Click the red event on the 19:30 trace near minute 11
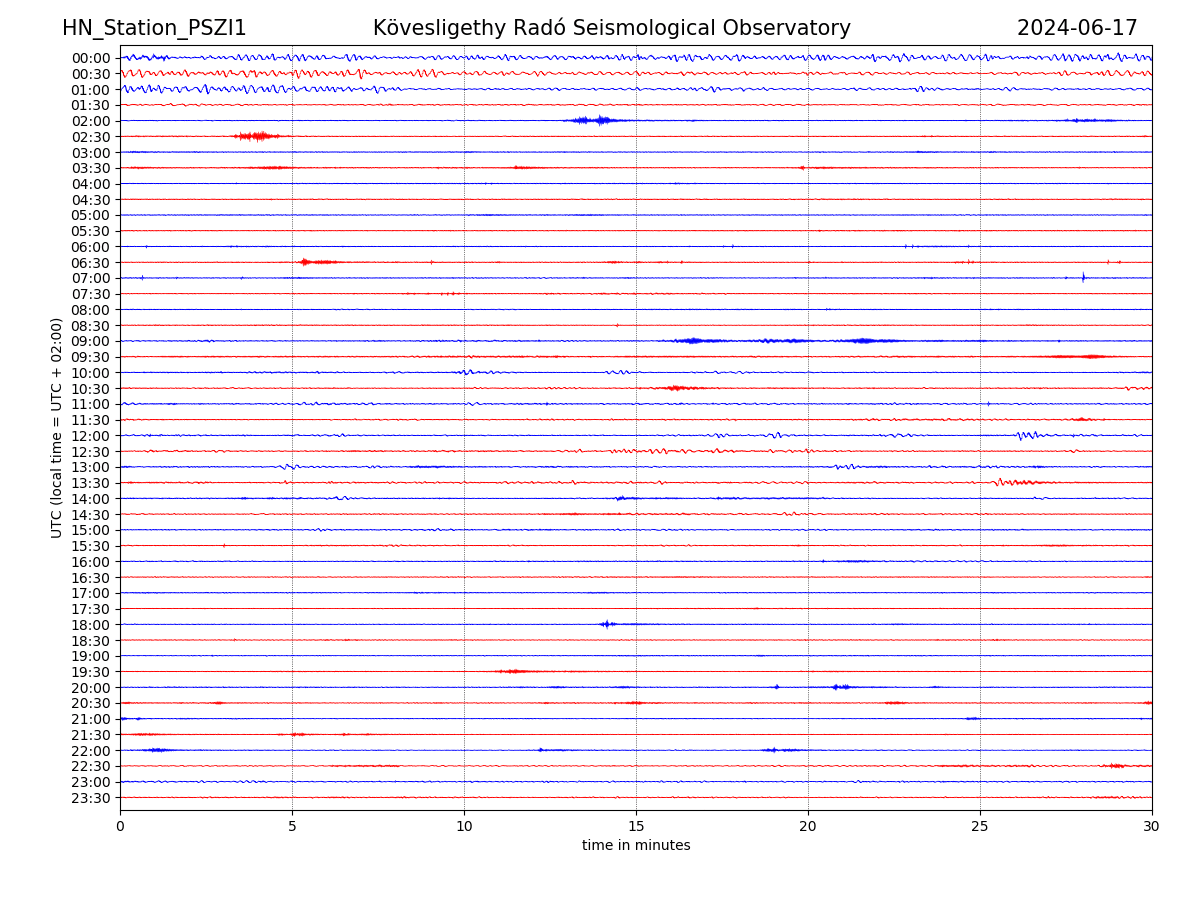 tap(514, 671)
